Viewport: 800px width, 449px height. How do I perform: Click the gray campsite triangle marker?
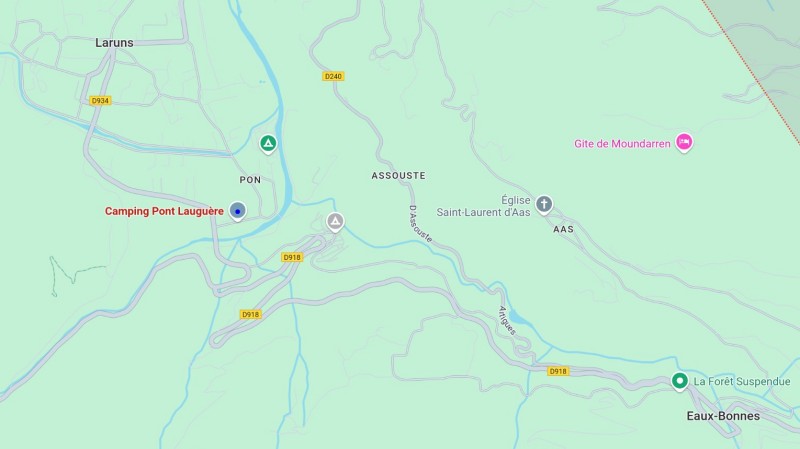[335, 222]
